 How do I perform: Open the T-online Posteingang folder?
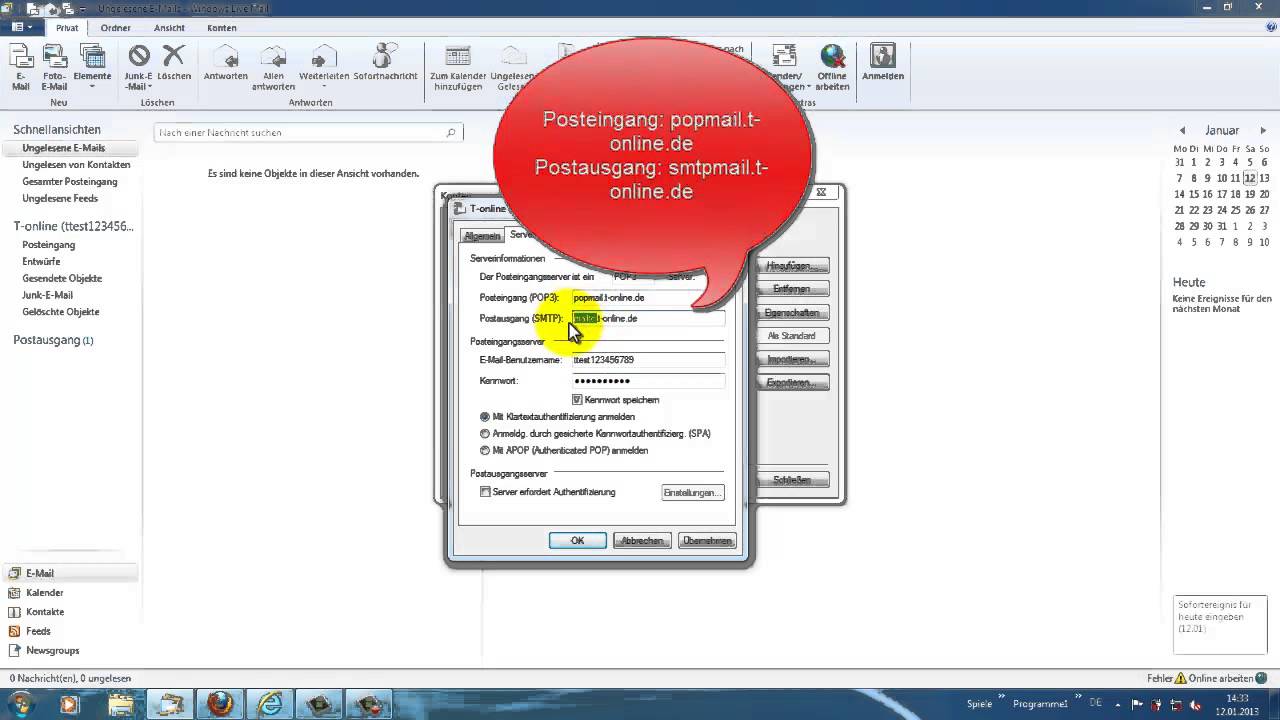49,245
